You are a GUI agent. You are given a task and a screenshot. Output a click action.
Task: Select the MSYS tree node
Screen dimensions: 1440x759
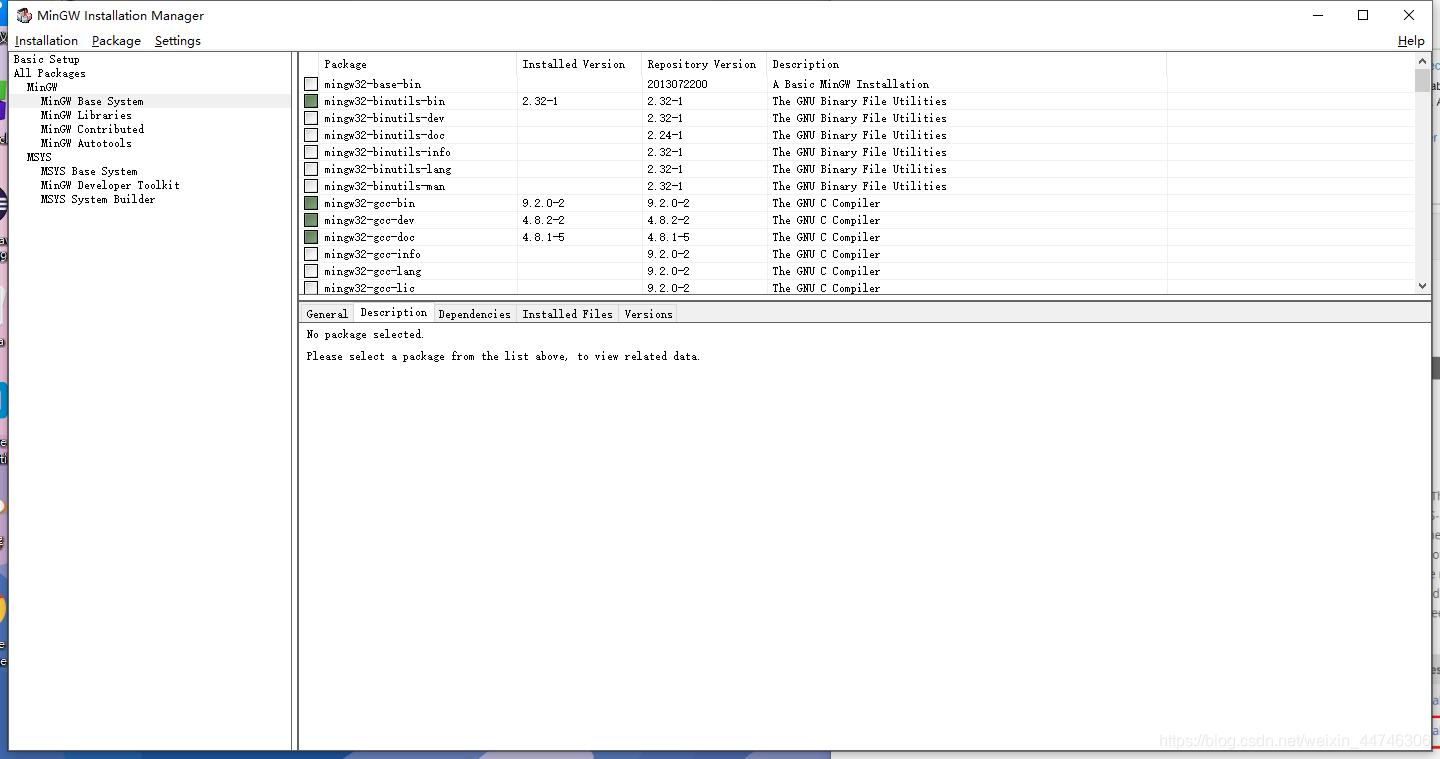click(x=39, y=157)
